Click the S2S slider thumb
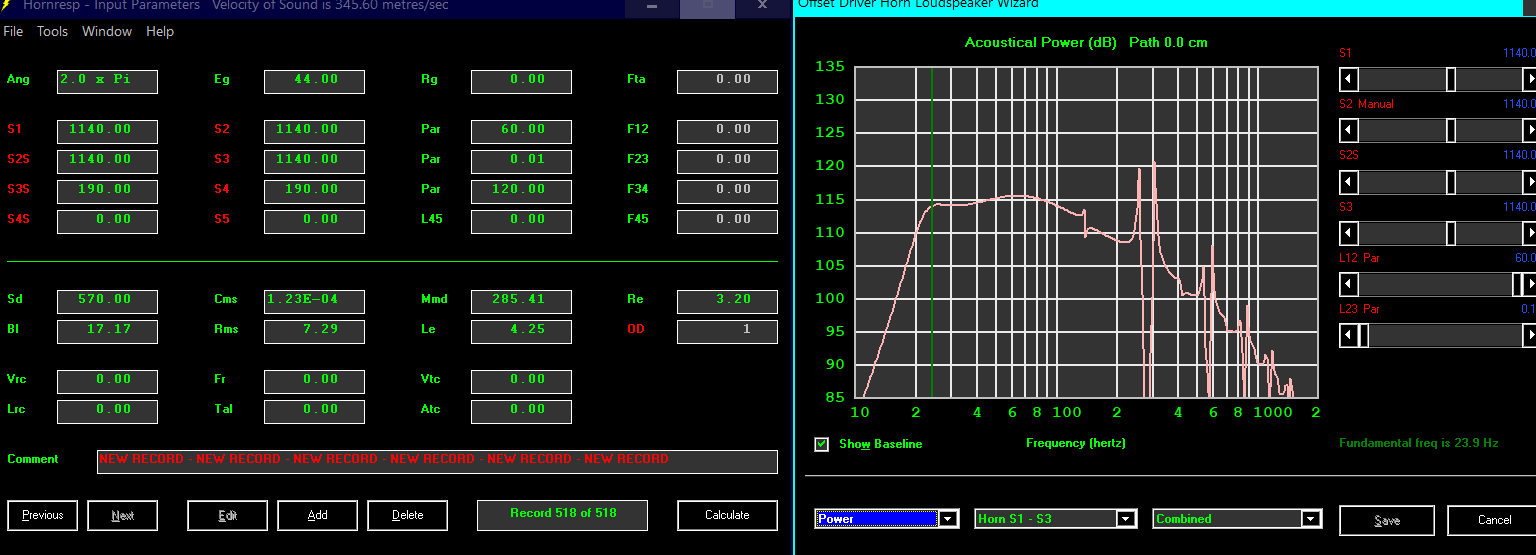The width and height of the screenshot is (1536, 555). pyautogui.click(x=1451, y=182)
